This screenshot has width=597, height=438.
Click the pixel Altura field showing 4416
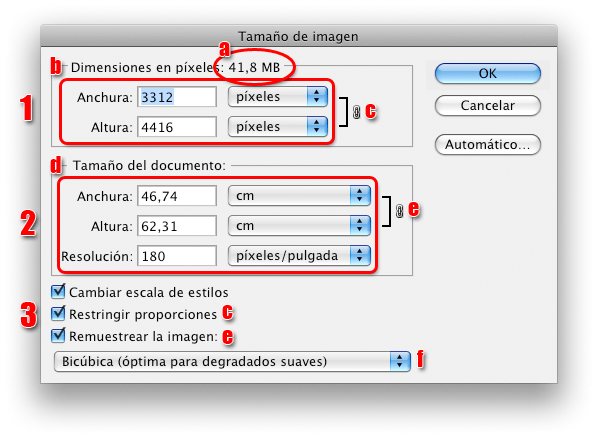(177, 127)
